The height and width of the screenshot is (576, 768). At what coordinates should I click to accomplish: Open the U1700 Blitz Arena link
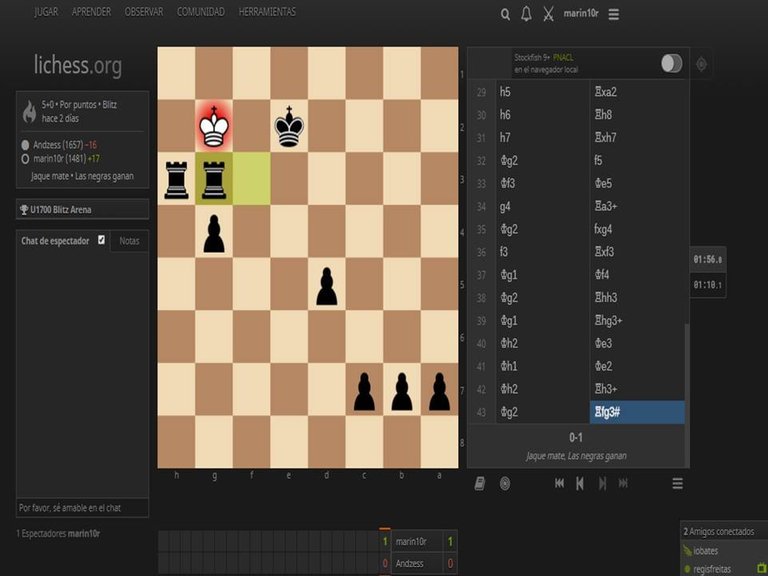pos(67,210)
